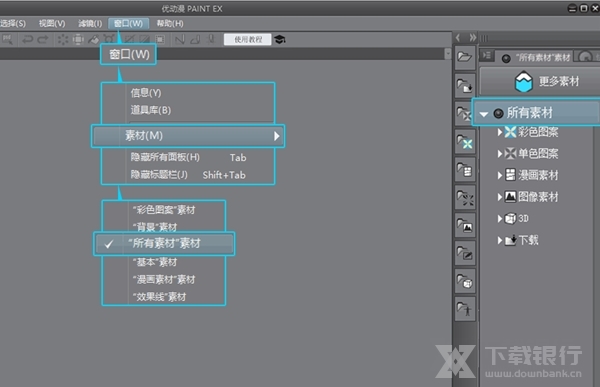Click the magnifier icon at toolbar start
The width and height of the screenshot is (600, 387).
pos(8,39)
